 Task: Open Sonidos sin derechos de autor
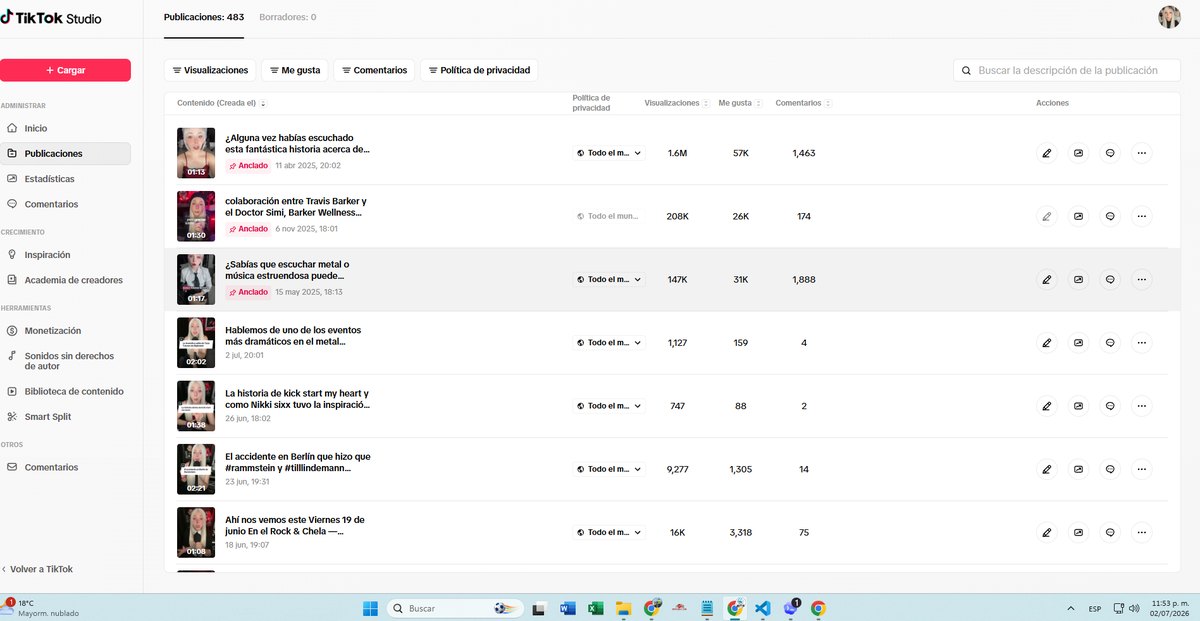pyautogui.click(x=65, y=361)
